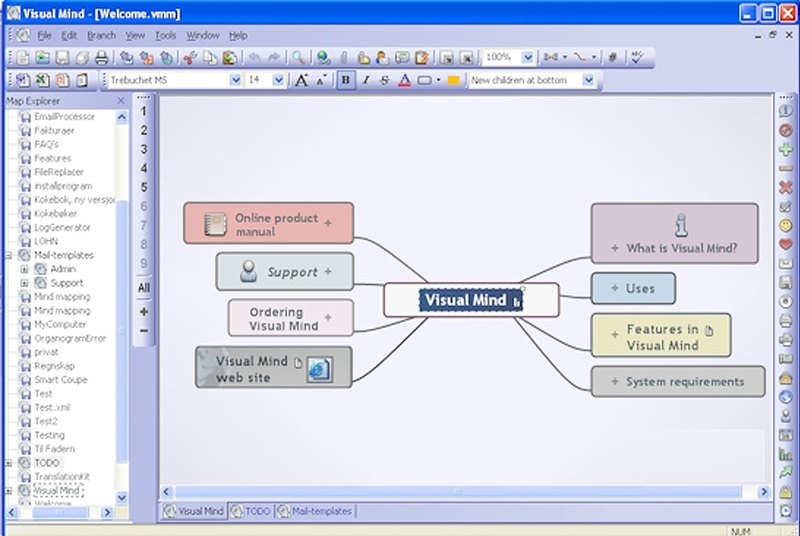
Task: Click the central Visual Mind root node
Action: pos(471,300)
